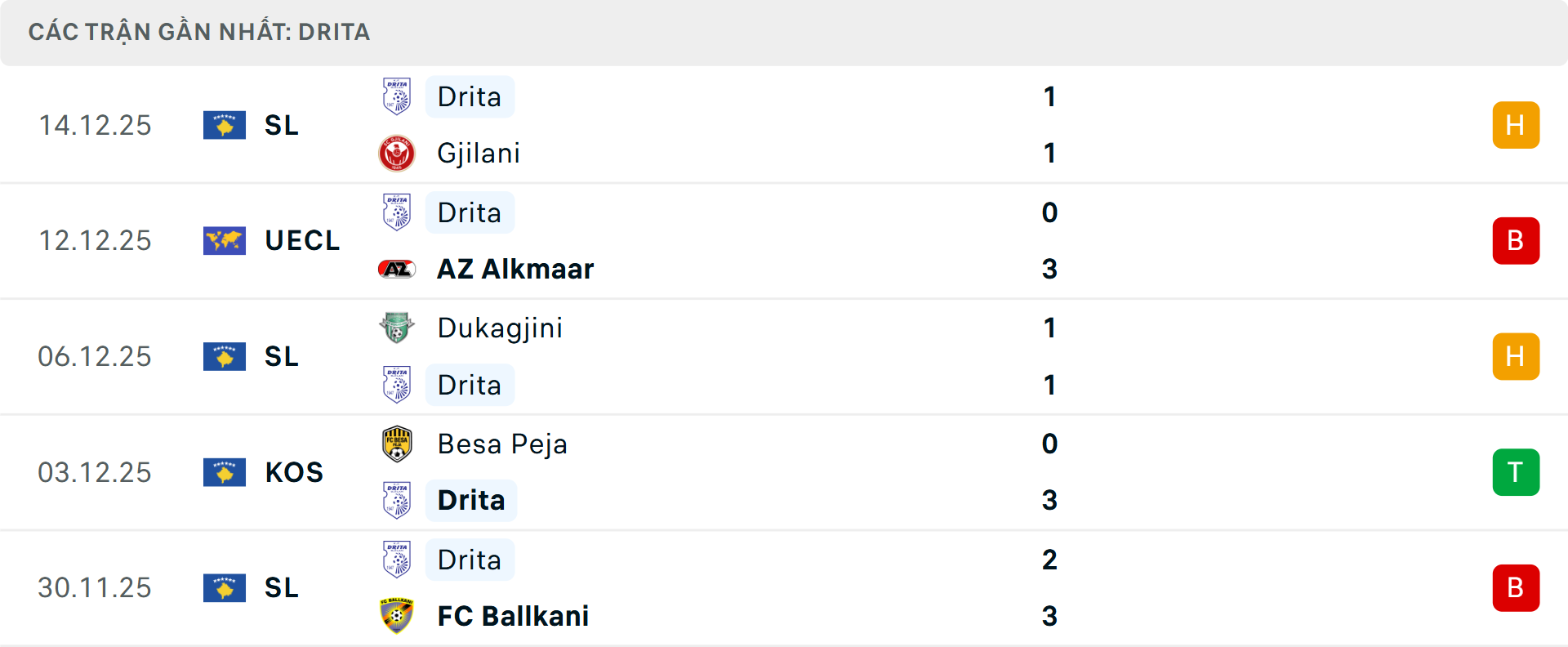The image size is (1568, 647).
Task: Click the green win badge for Besa Peja match
Action: click(1515, 472)
